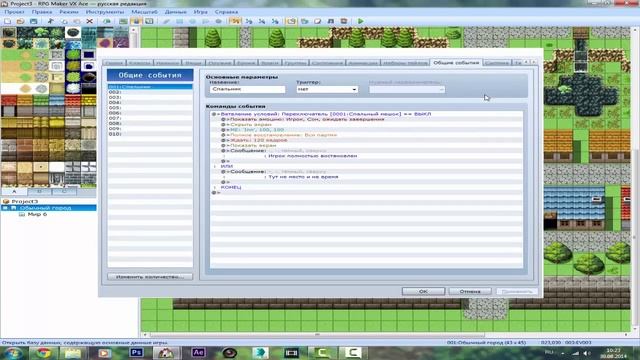
Task: Open the Character Generator icon
Action: [x=344, y=21]
